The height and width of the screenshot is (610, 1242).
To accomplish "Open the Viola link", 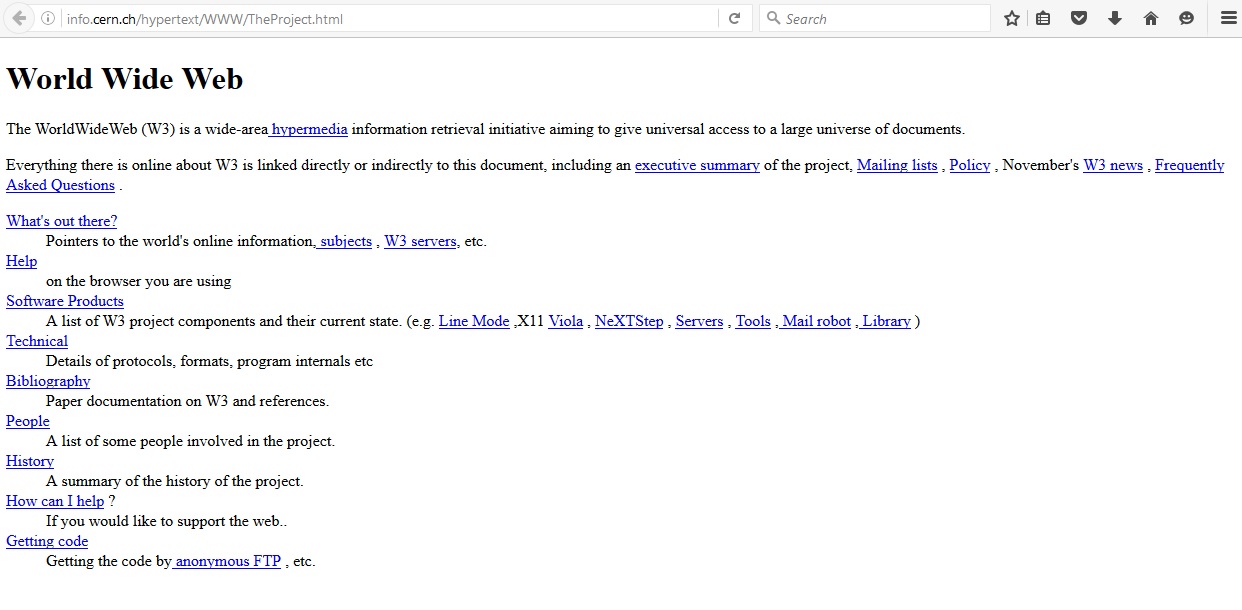I will (x=565, y=321).
